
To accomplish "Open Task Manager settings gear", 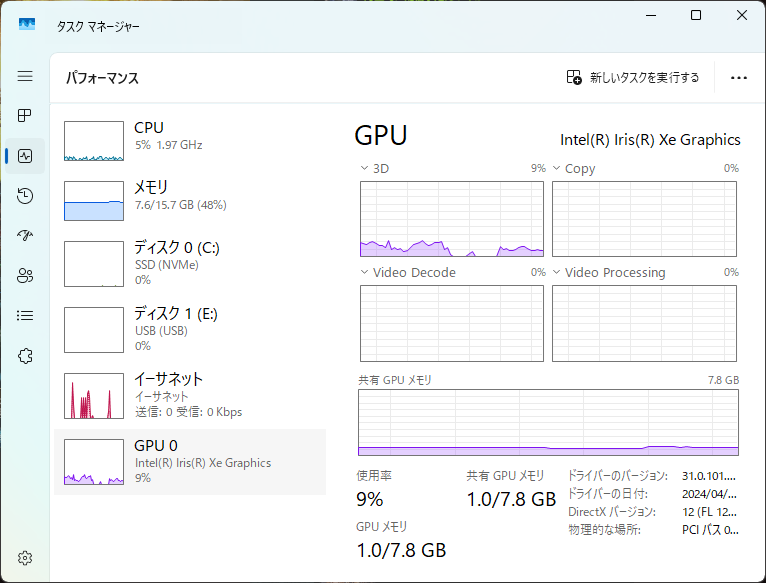I will pos(25,557).
